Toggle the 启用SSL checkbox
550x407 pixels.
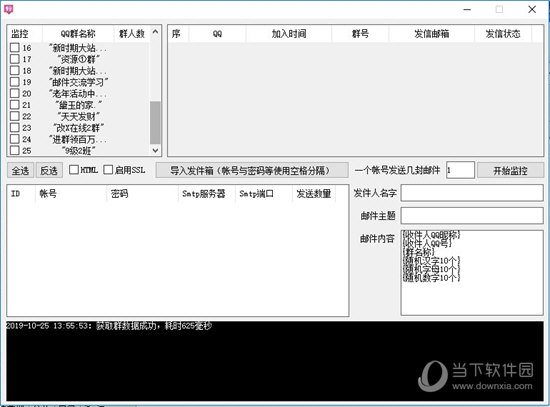click(108, 170)
